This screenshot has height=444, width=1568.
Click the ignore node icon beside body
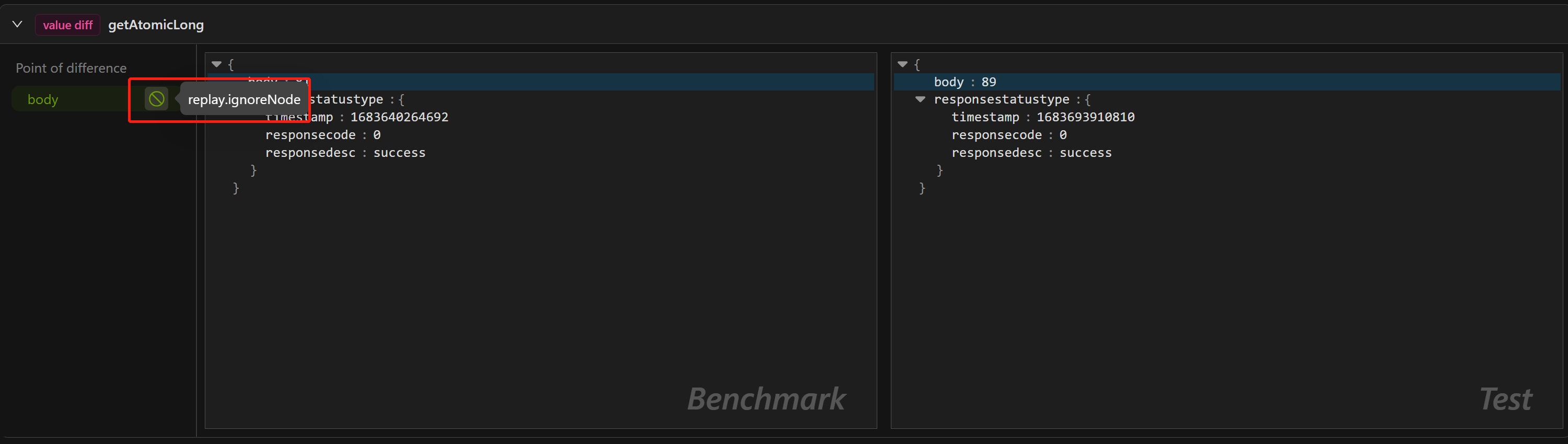156,99
